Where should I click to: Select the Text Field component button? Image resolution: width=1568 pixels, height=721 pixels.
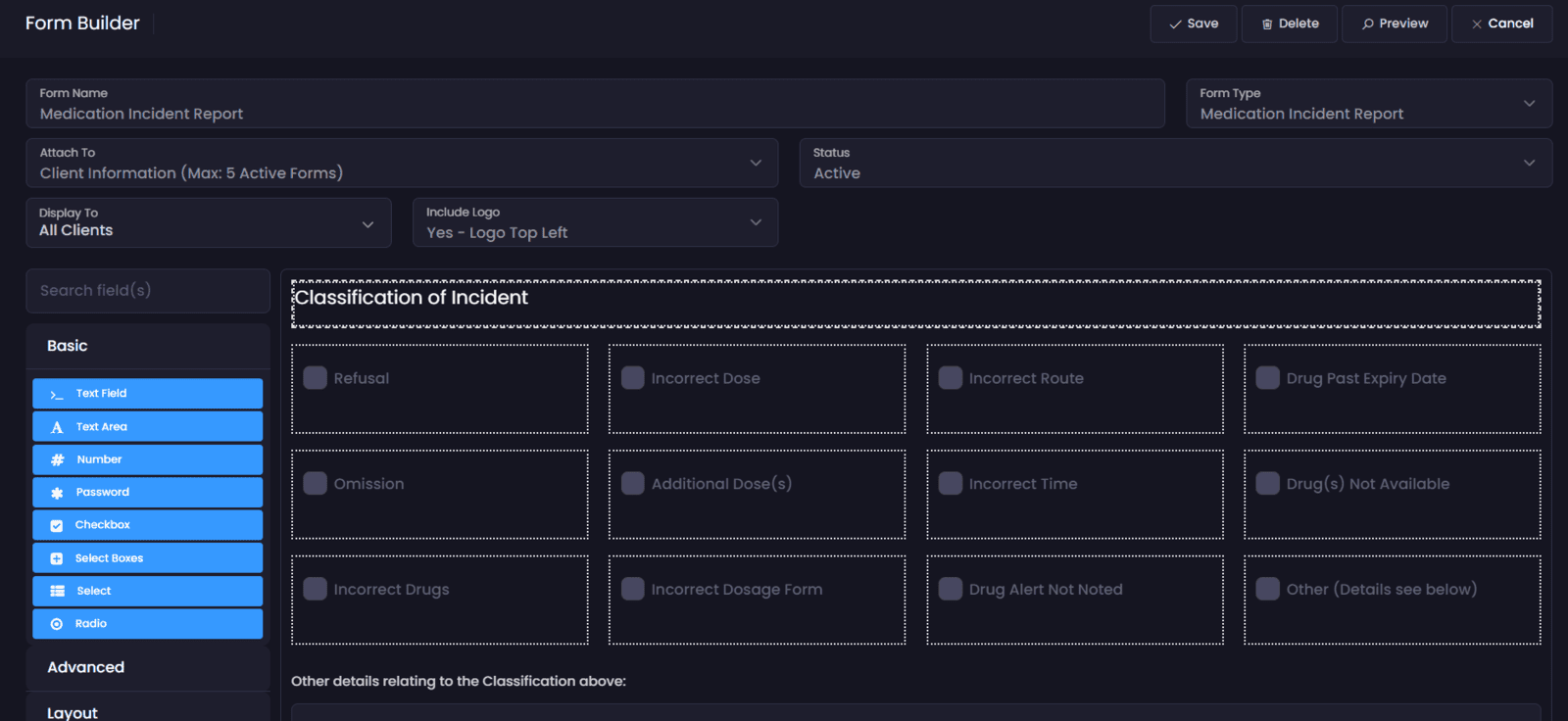148,394
